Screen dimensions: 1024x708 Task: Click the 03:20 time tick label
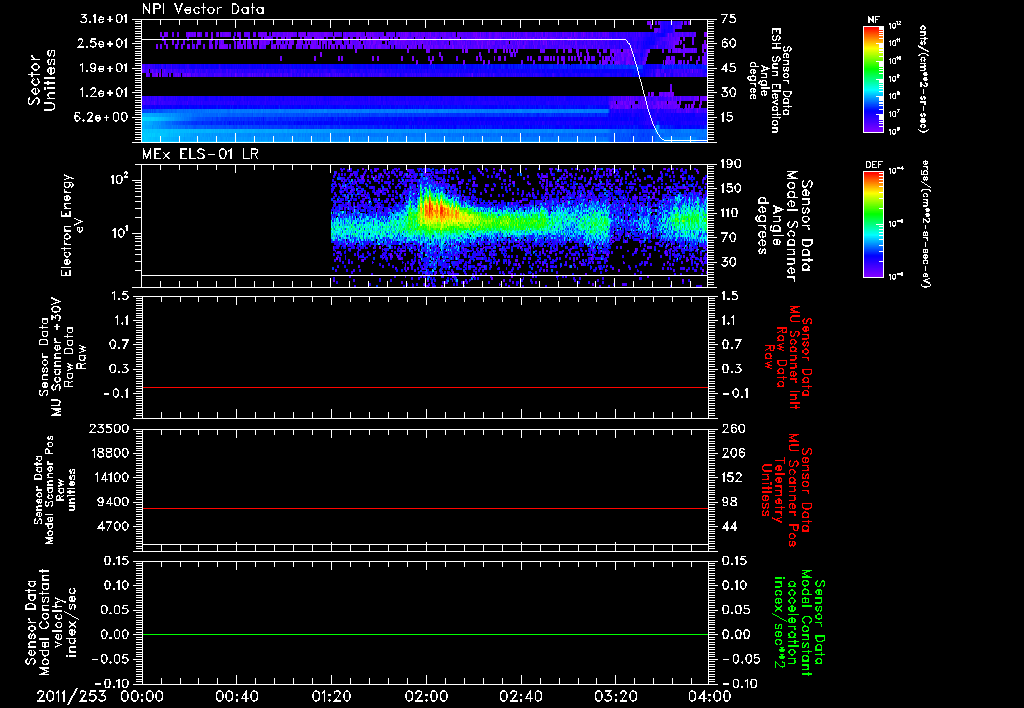pos(615,696)
